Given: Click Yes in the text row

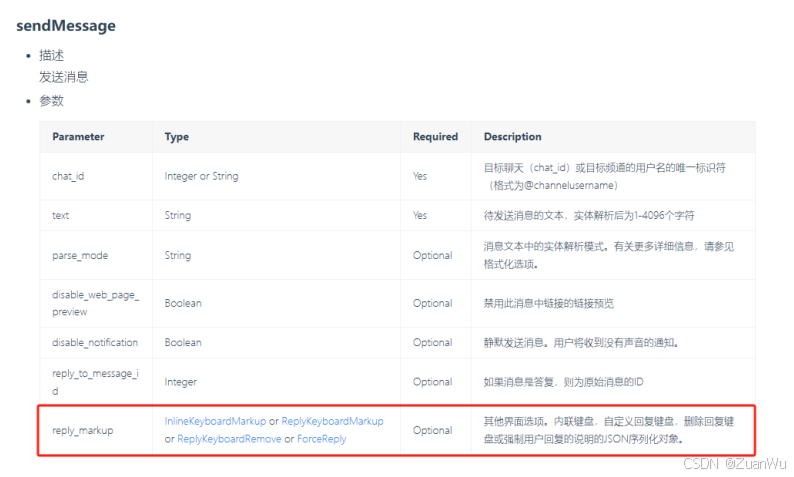Looking at the screenshot, I should [x=420, y=215].
